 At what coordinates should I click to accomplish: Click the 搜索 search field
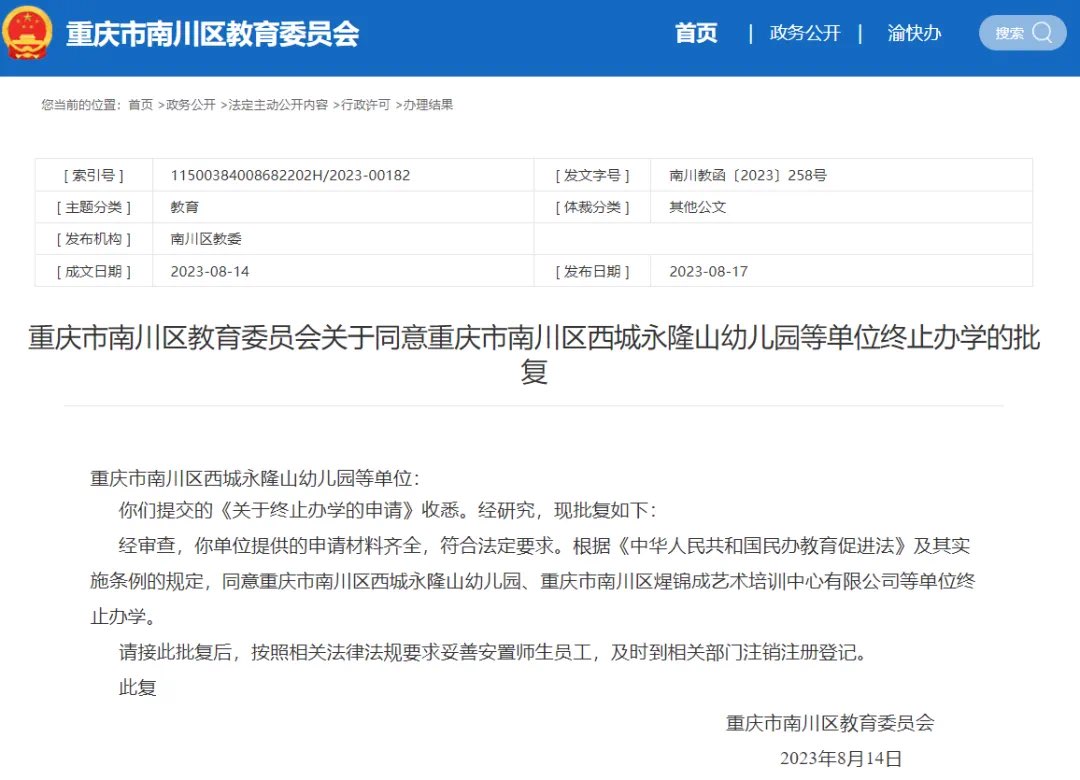coord(1022,32)
